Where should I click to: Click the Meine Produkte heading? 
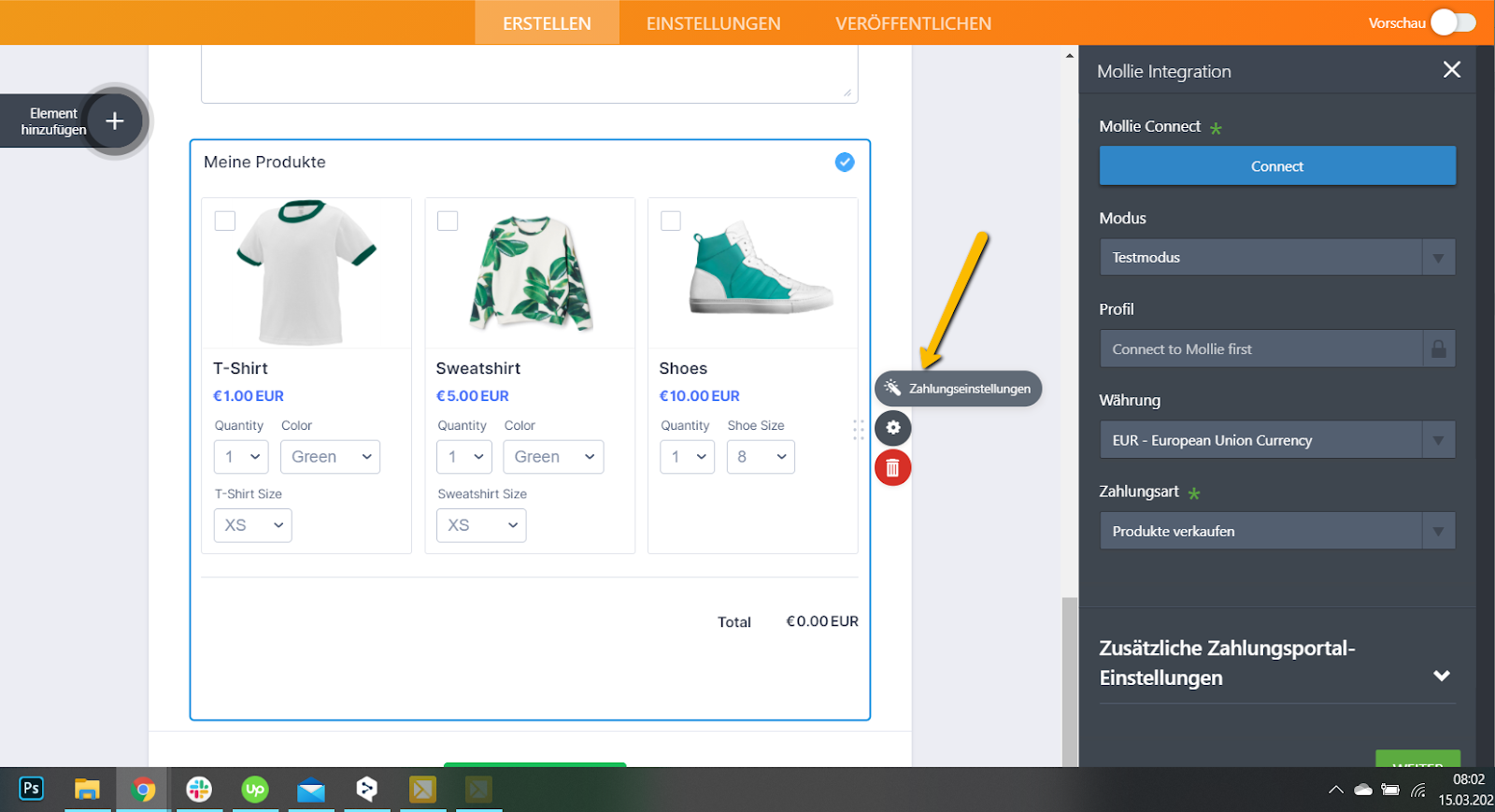(x=264, y=162)
